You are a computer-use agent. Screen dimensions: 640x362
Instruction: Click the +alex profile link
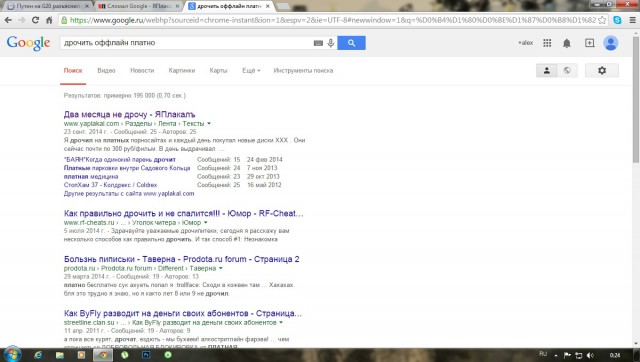pos(525,42)
